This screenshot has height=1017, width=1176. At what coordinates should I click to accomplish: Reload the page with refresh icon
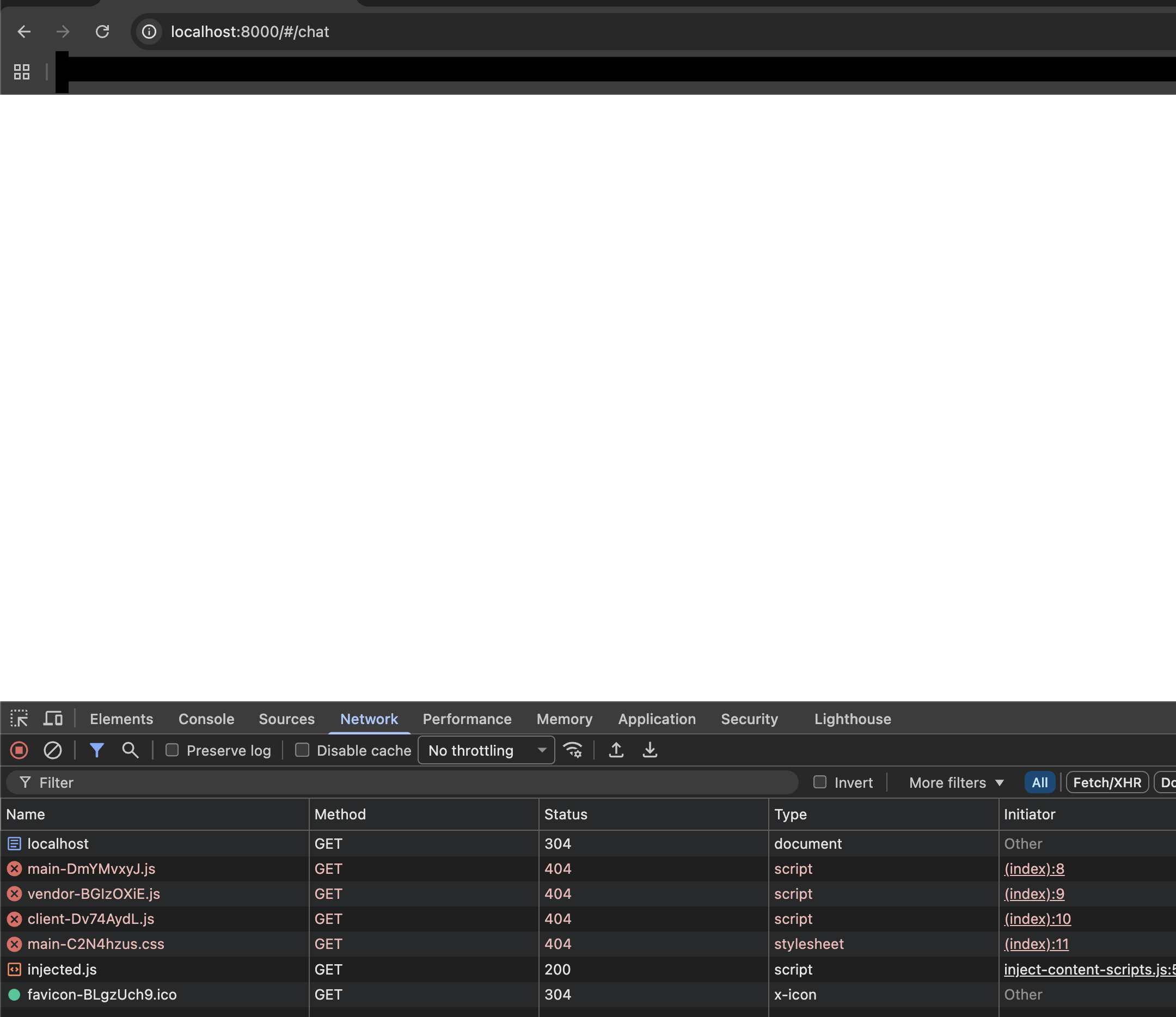102,32
